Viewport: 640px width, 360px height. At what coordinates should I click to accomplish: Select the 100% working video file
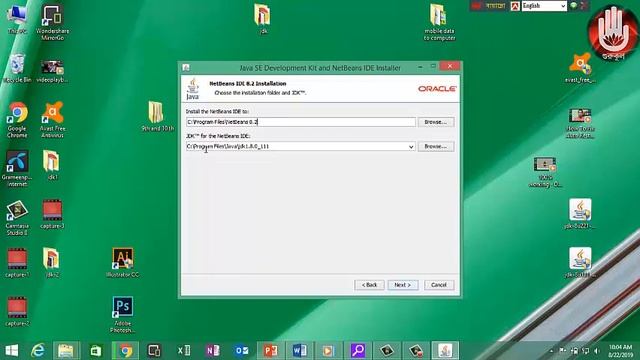(x=545, y=172)
